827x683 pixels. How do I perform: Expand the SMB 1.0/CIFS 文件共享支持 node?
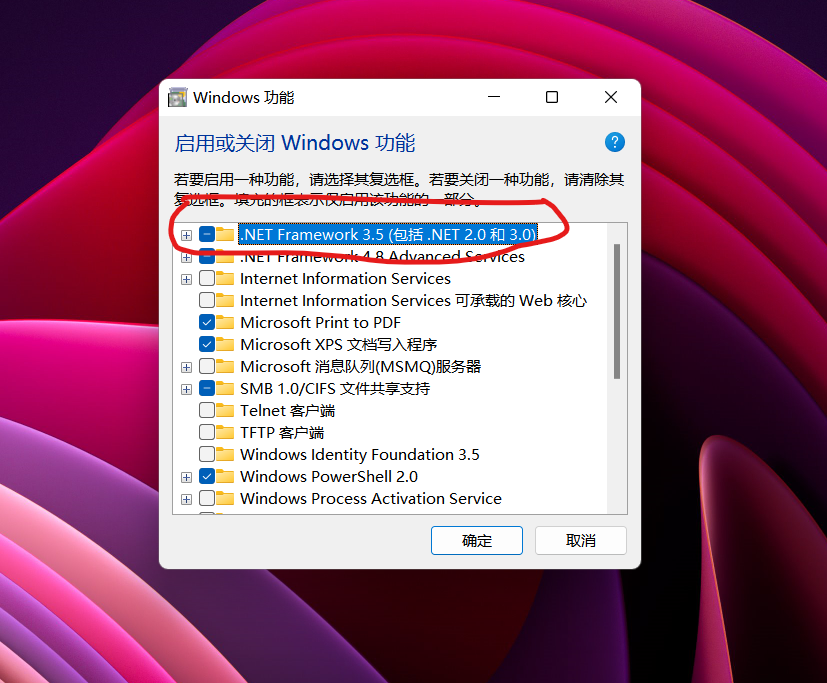click(186, 390)
